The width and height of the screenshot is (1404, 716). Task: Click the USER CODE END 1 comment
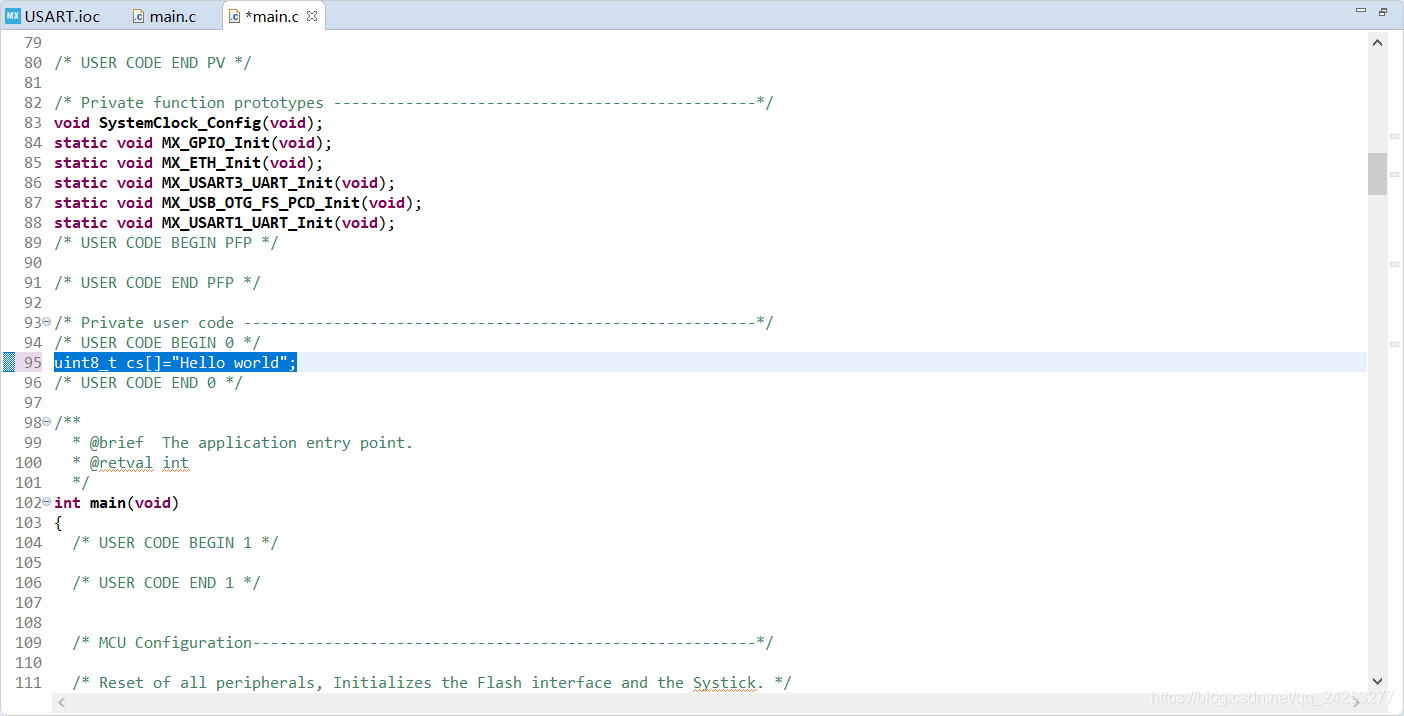(x=166, y=583)
